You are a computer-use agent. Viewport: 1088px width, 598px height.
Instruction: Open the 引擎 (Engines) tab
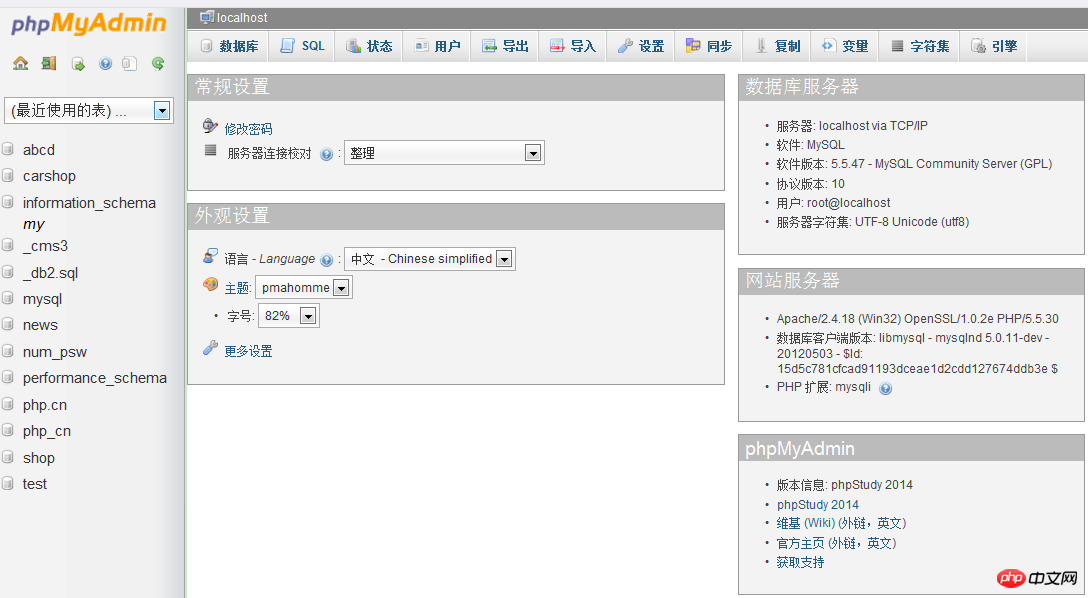point(994,46)
